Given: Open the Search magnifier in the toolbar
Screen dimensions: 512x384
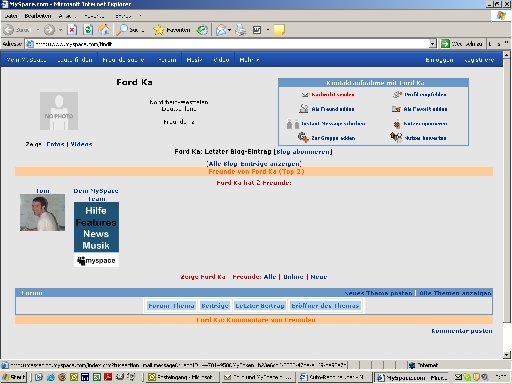Looking at the screenshot, I should point(123,30).
